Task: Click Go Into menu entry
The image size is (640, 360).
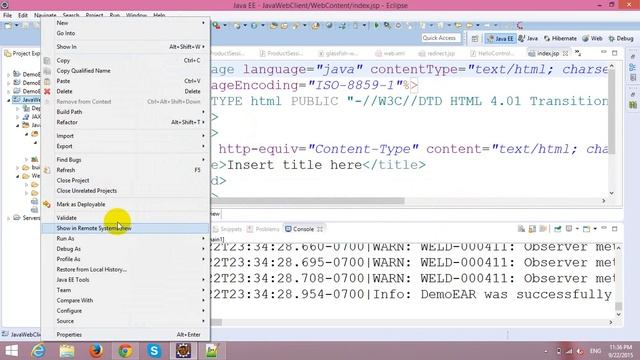Action: tap(126, 33)
